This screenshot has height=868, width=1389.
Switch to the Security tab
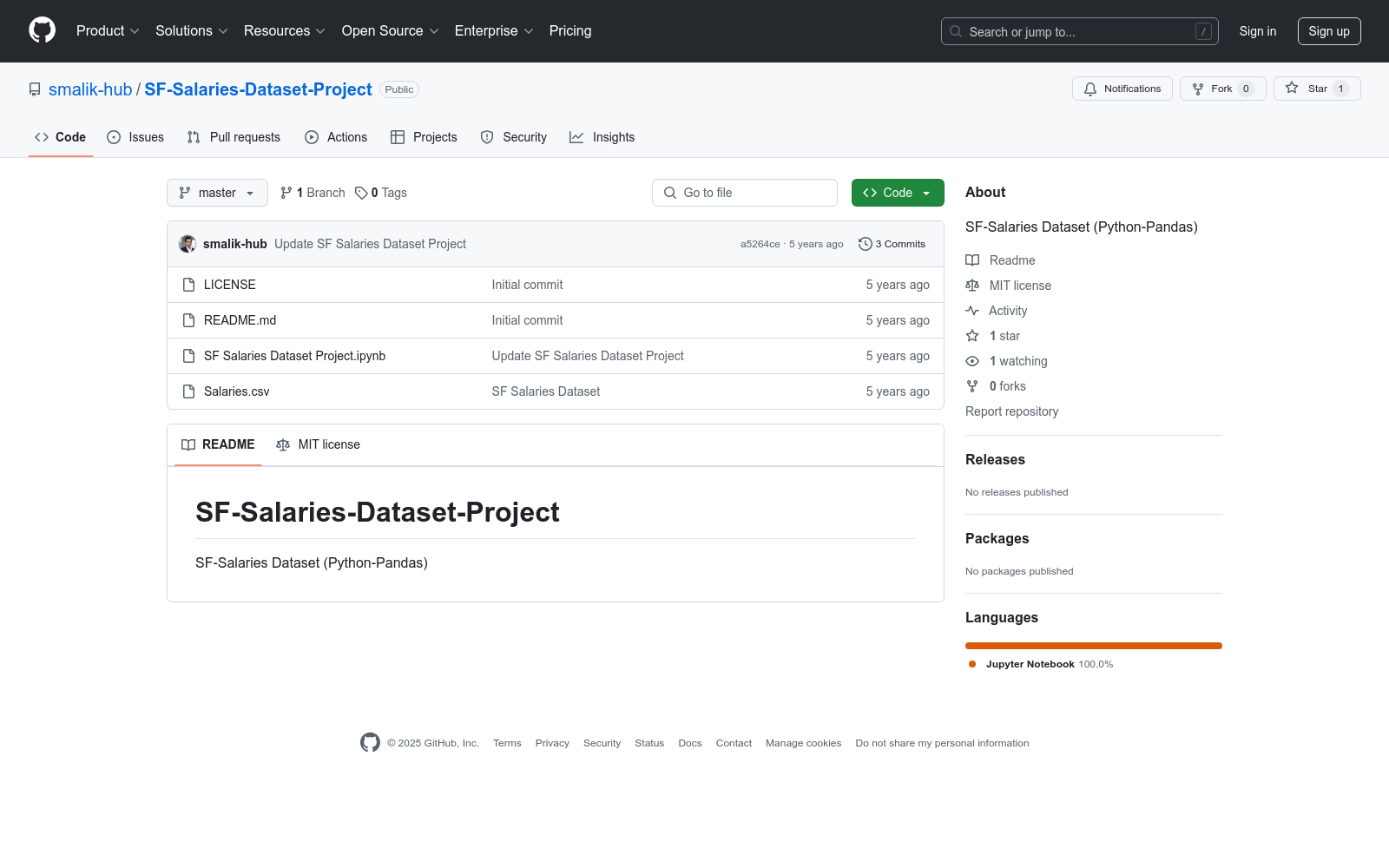click(x=514, y=137)
